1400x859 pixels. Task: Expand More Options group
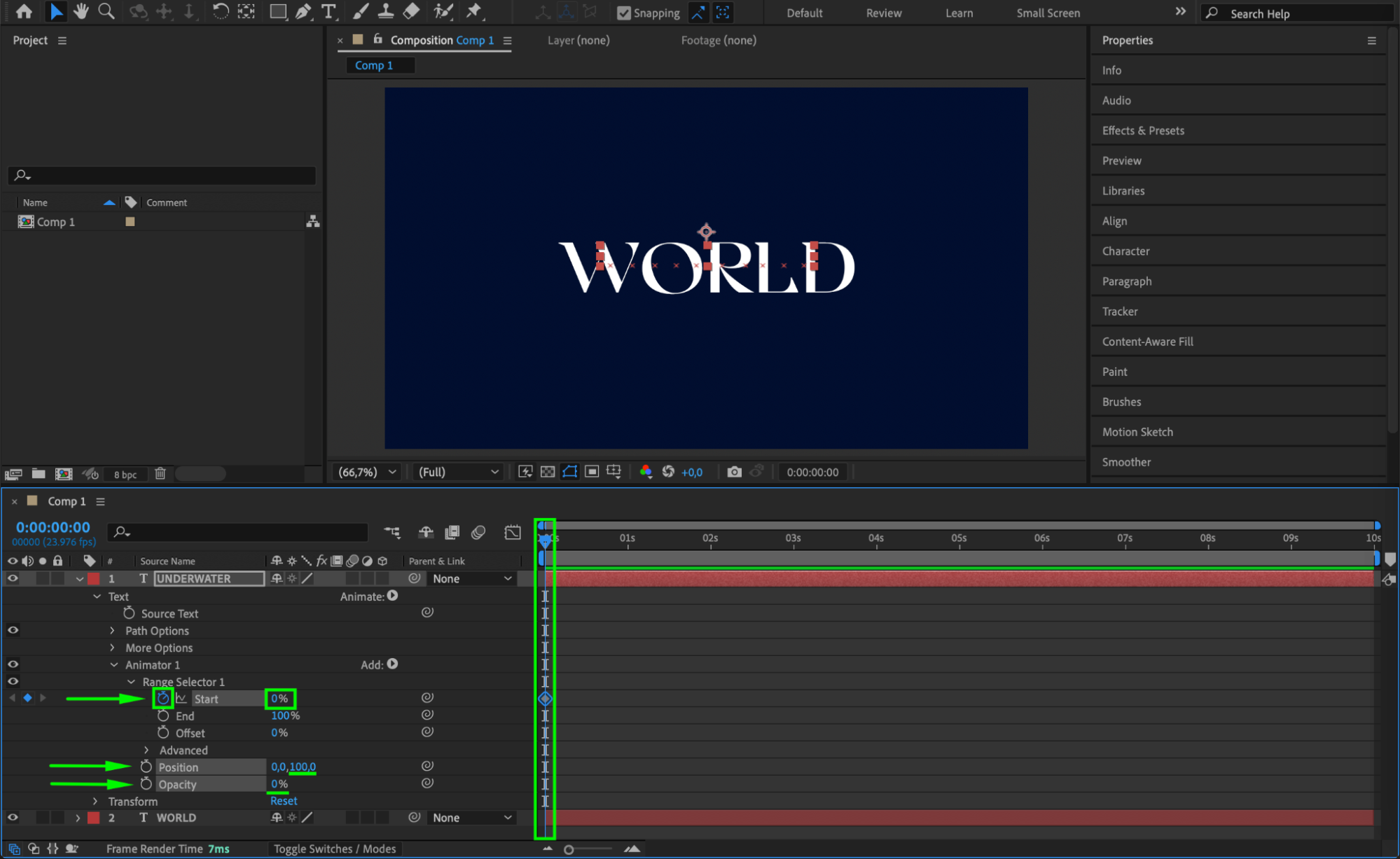click(112, 648)
